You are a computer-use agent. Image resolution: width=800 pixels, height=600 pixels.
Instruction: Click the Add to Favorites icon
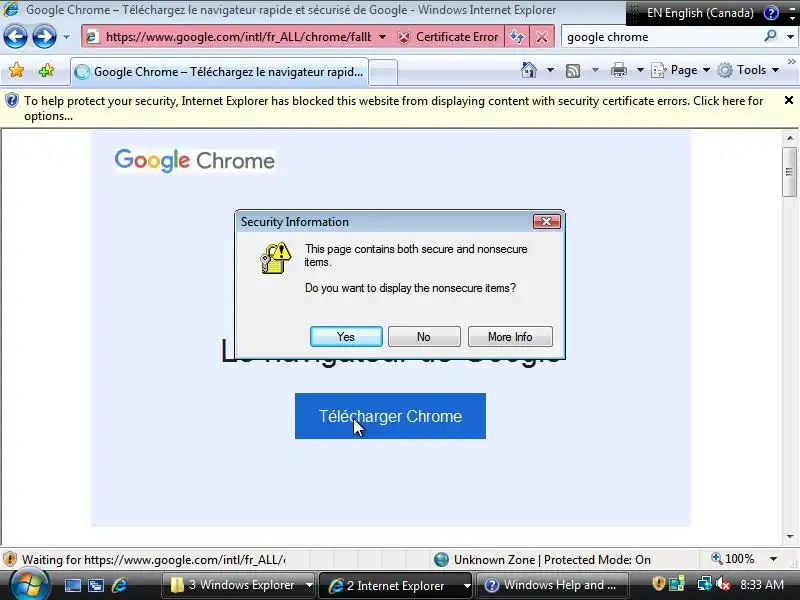(x=46, y=70)
